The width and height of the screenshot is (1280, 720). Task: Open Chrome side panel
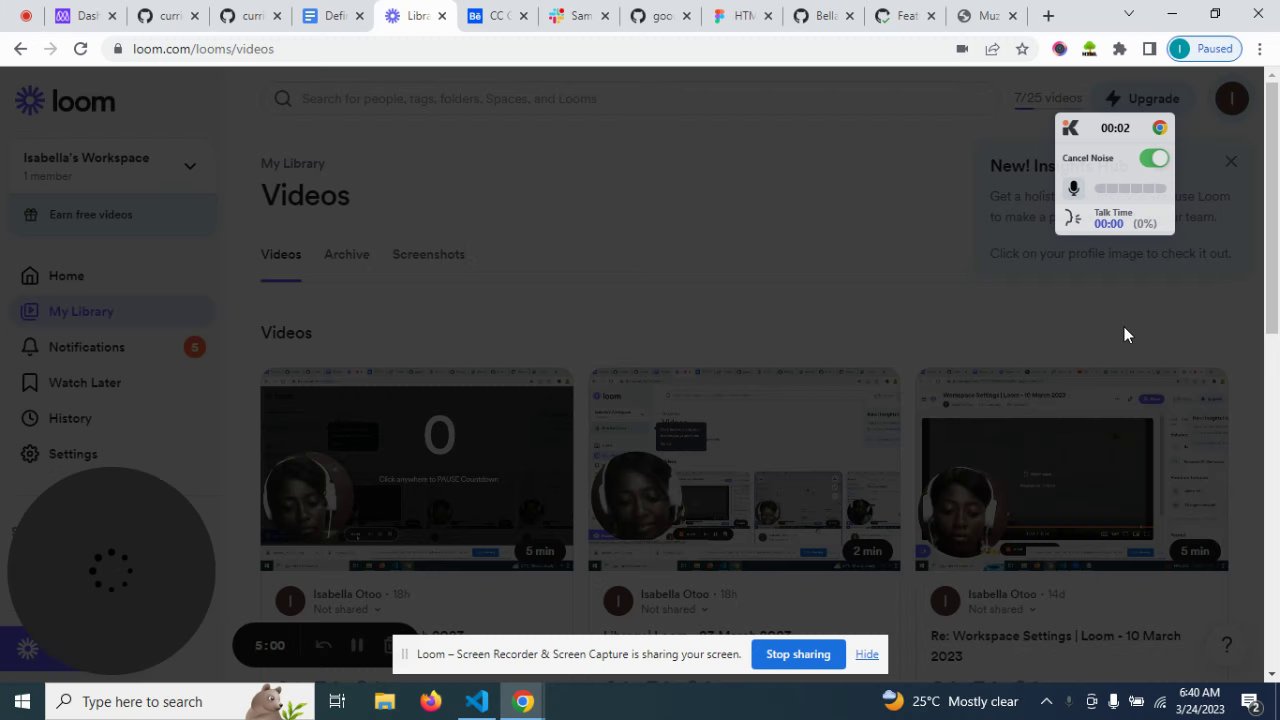click(1149, 49)
